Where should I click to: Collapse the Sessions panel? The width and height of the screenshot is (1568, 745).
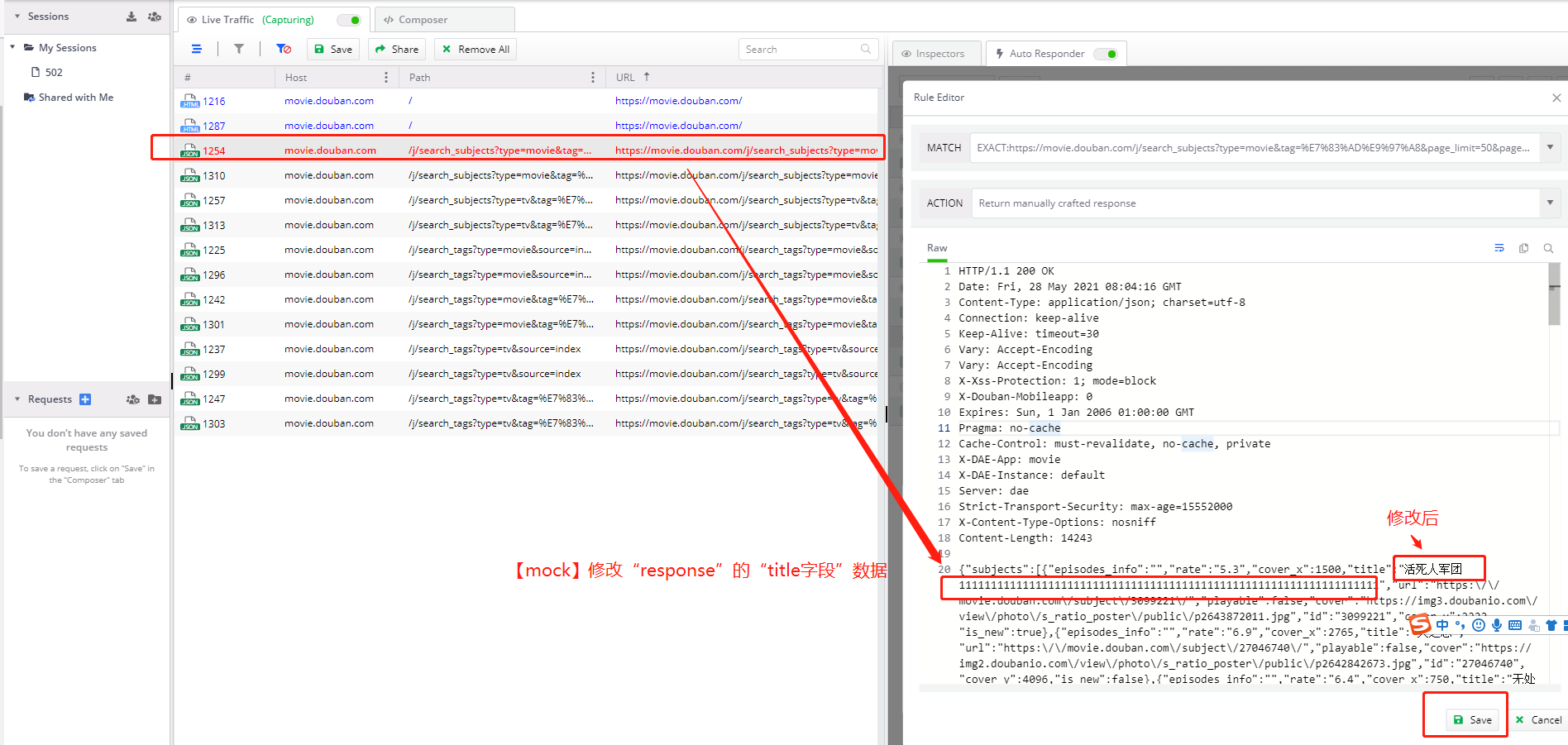pyautogui.click(x=17, y=17)
